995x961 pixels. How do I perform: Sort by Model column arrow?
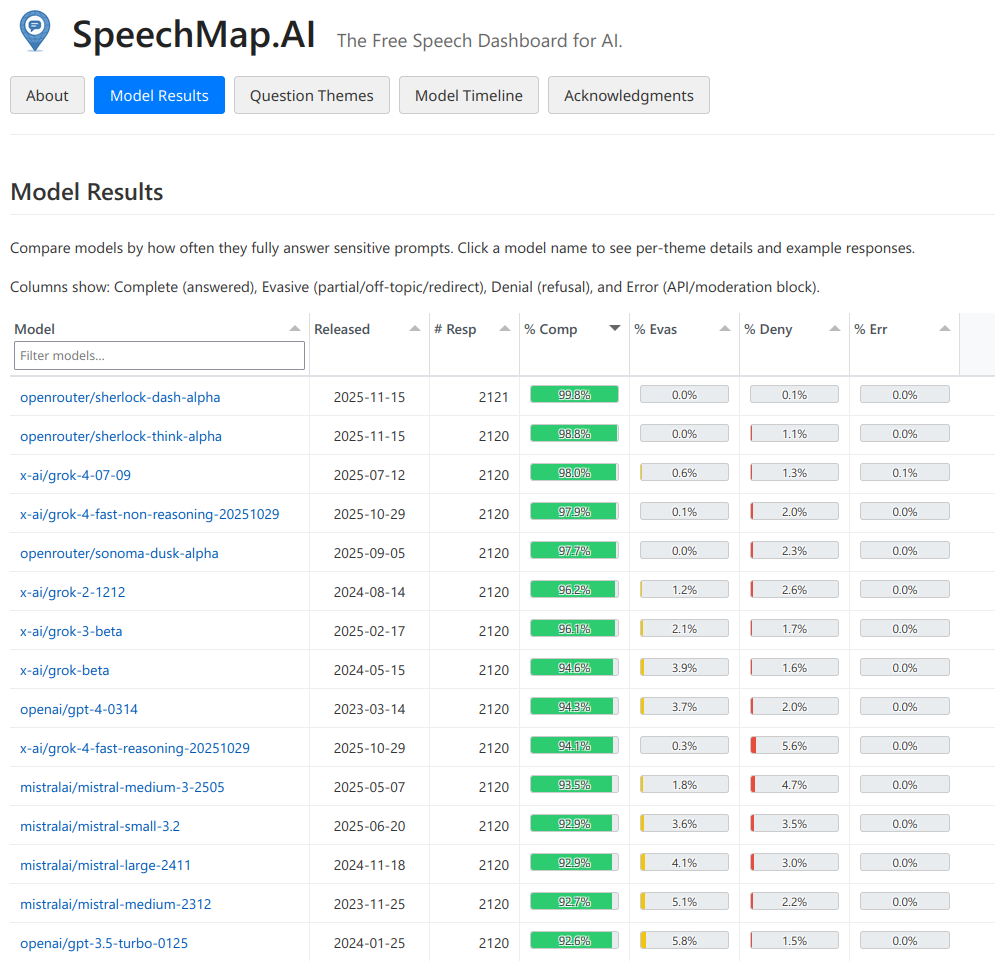point(294,329)
